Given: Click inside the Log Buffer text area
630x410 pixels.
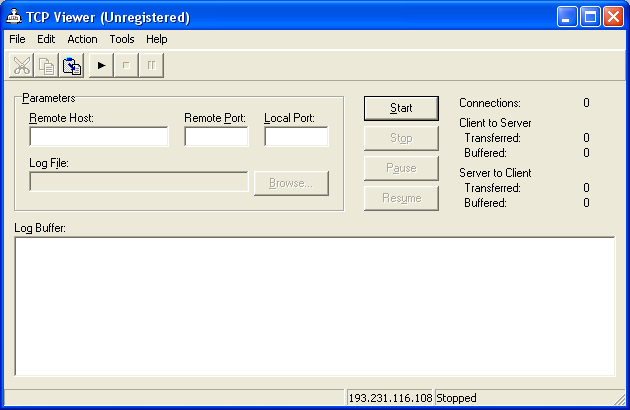Looking at the screenshot, I should (315, 306).
